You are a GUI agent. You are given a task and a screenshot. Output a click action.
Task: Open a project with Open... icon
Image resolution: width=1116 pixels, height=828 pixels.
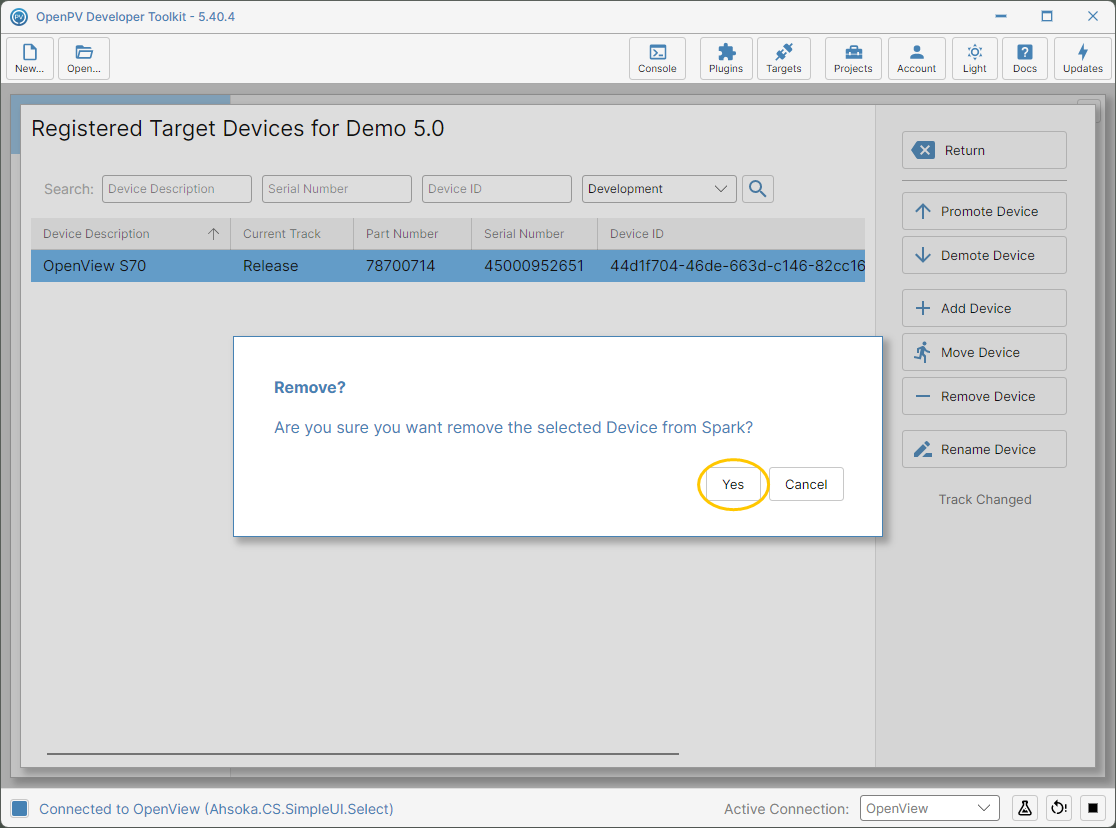click(84, 58)
